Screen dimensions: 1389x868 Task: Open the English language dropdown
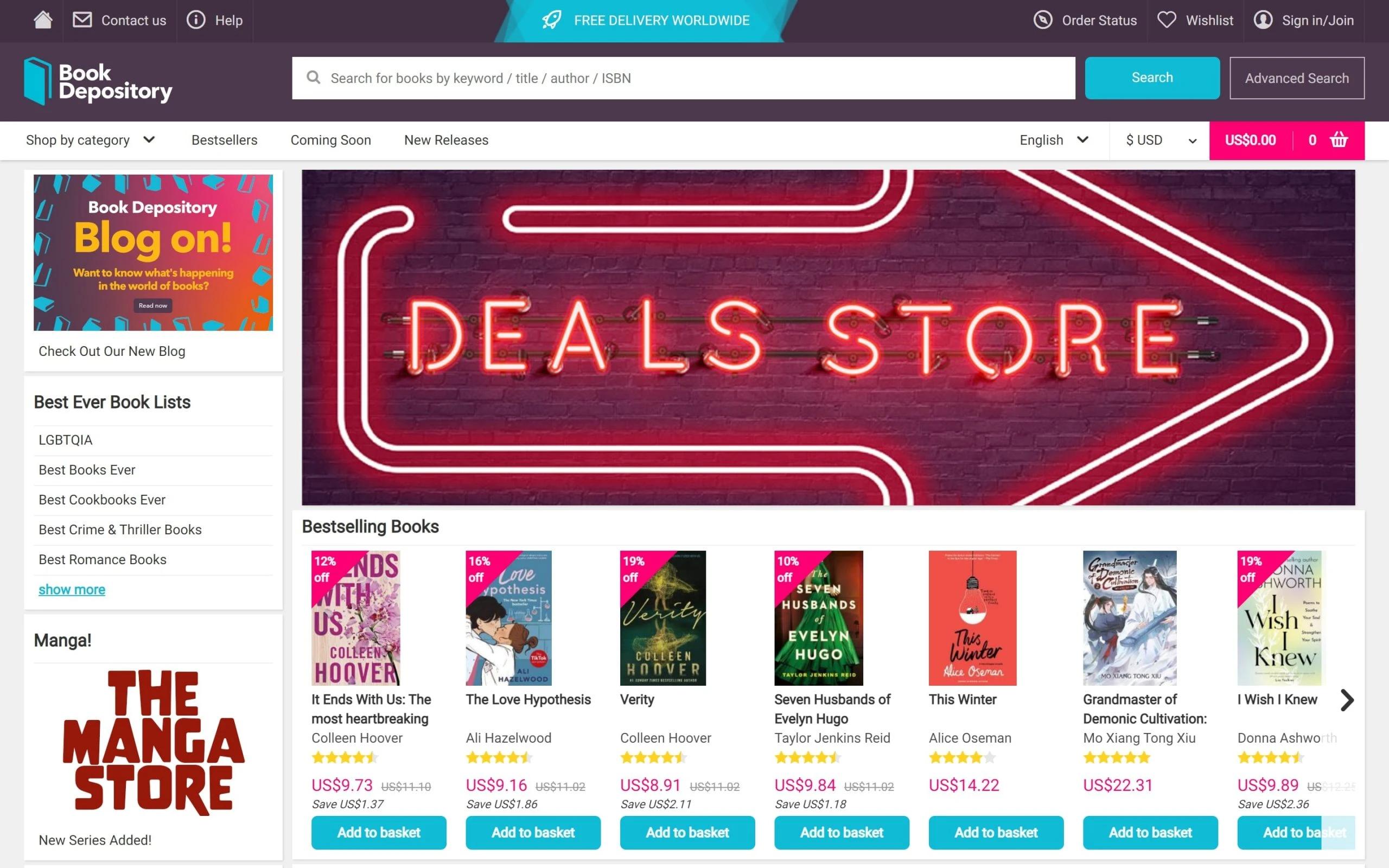(1053, 140)
